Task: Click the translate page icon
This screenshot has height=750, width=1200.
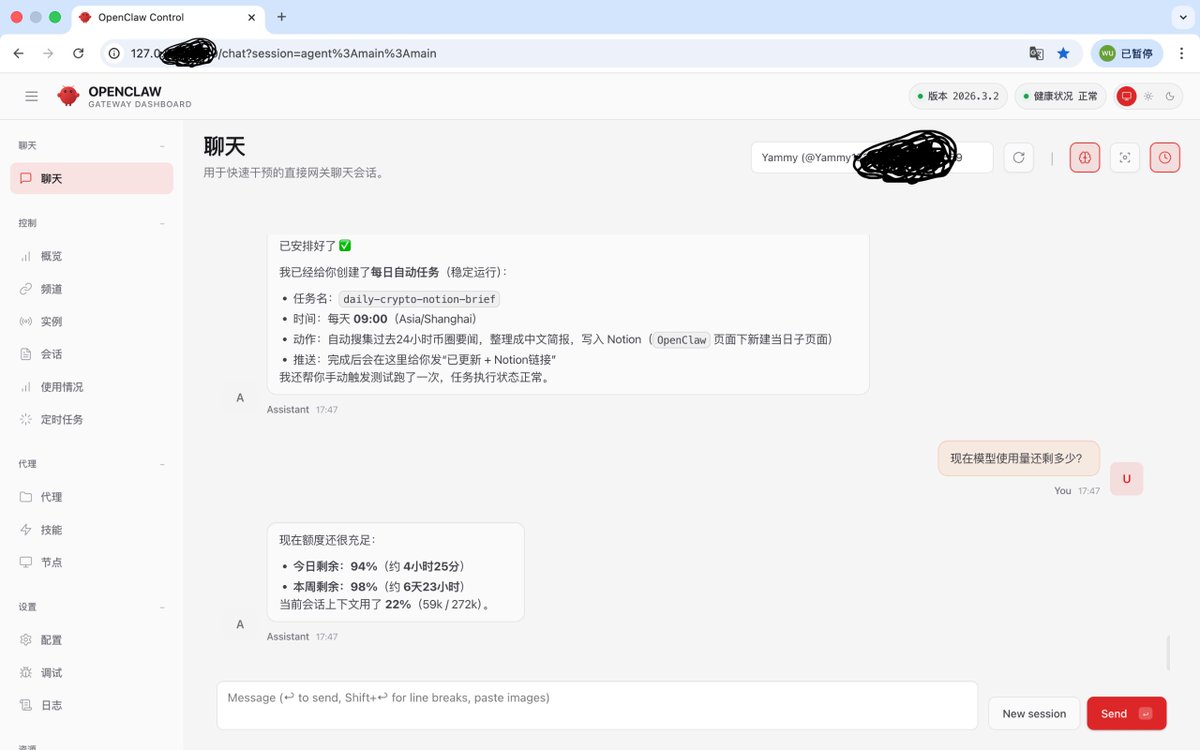Action: tap(1037, 53)
